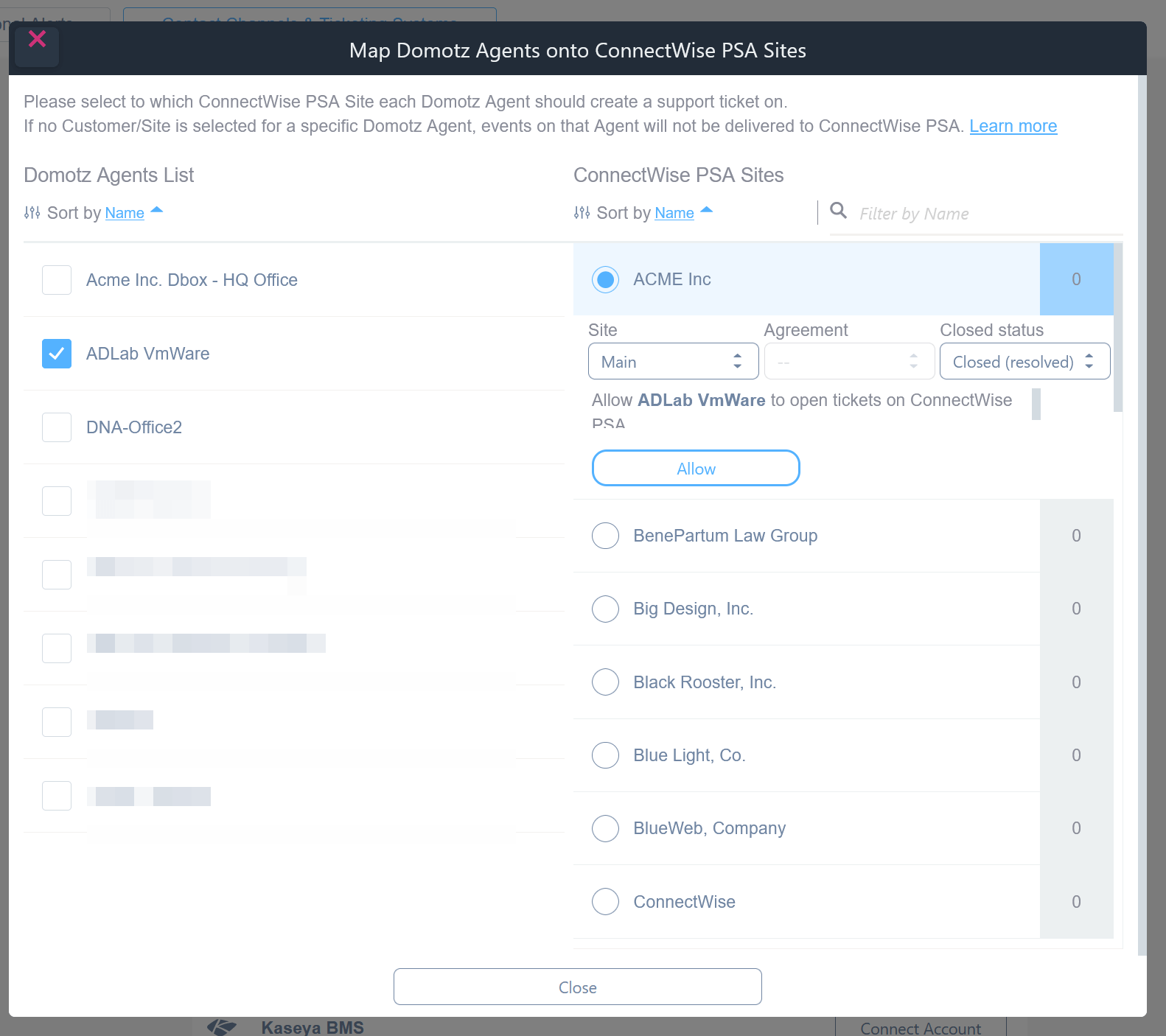Click Name sort link in Agents List

125,213
